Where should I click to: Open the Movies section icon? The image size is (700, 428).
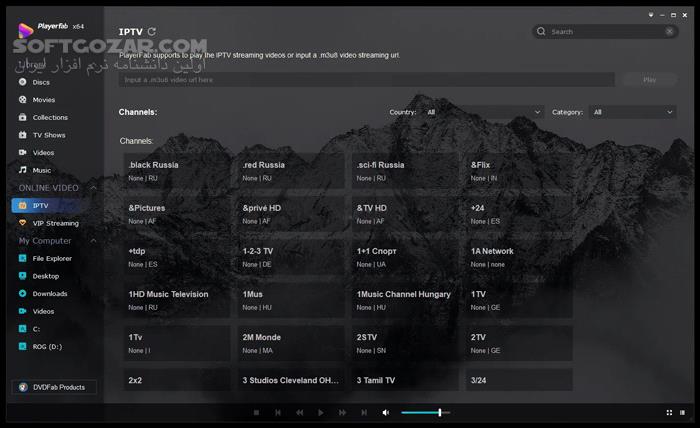23,100
